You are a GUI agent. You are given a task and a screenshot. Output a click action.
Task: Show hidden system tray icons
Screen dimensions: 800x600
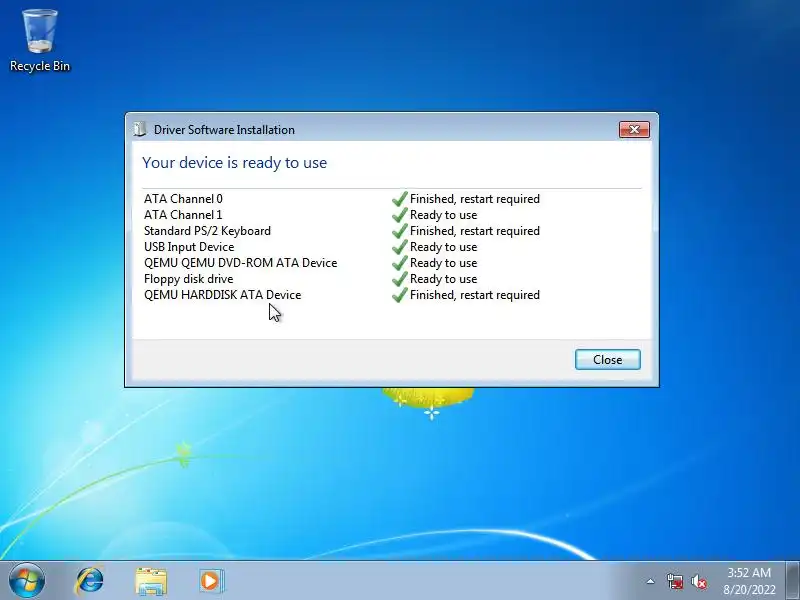(x=651, y=581)
